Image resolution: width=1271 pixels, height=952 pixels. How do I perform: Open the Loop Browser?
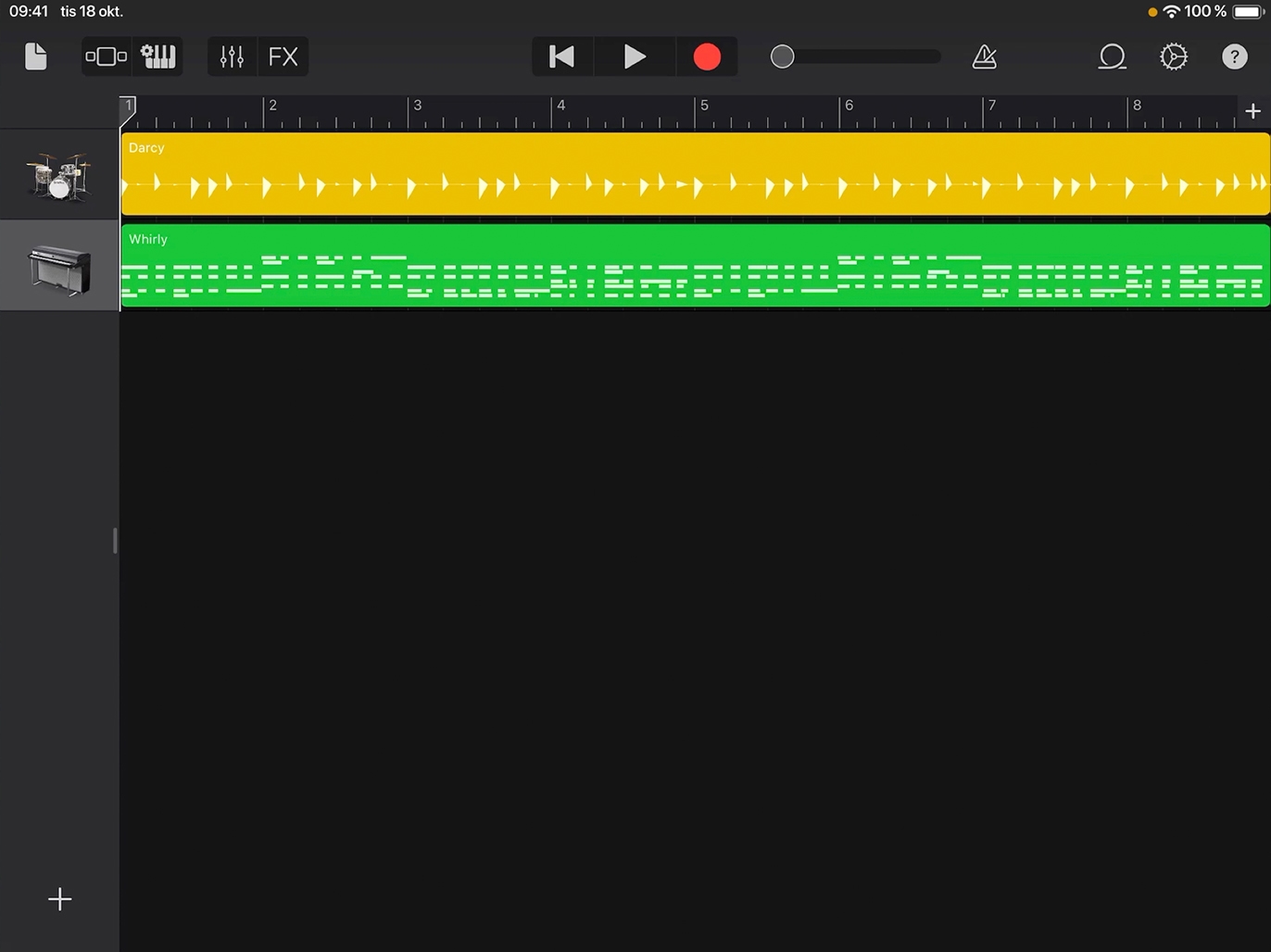1112,56
